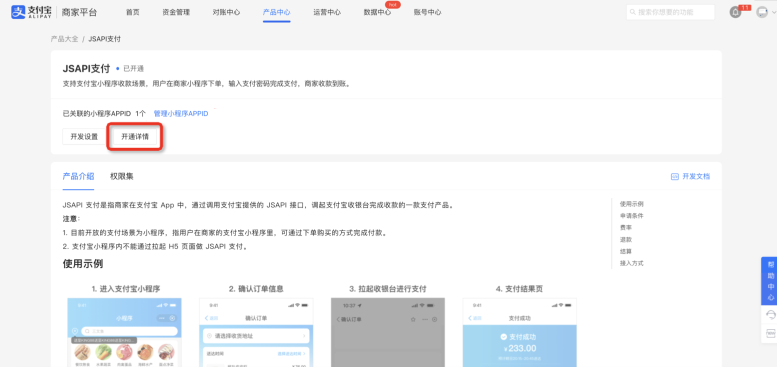Click the 商家平台 title text
The width and height of the screenshot is (777, 367).
pyautogui.click(x=79, y=12)
